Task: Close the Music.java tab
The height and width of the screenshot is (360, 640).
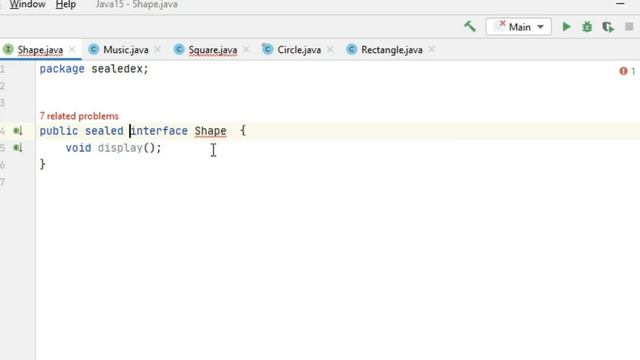Action: pyautogui.click(x=158, y=50)
